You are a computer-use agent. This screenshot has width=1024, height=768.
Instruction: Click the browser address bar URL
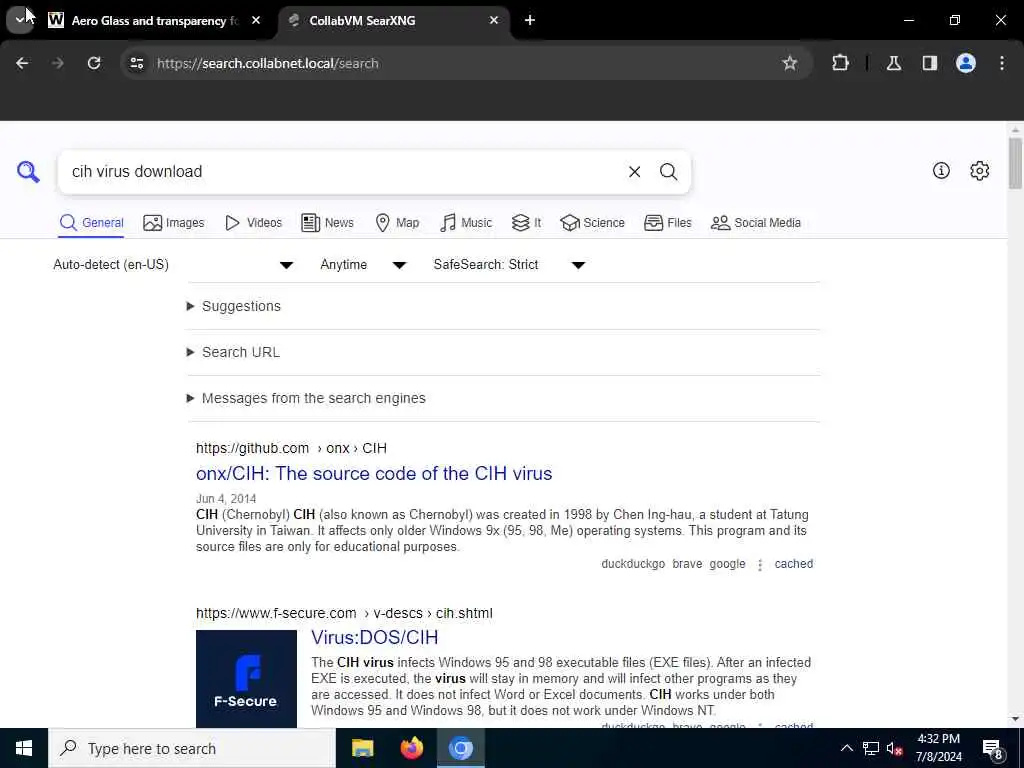click(x=268, y=63)
